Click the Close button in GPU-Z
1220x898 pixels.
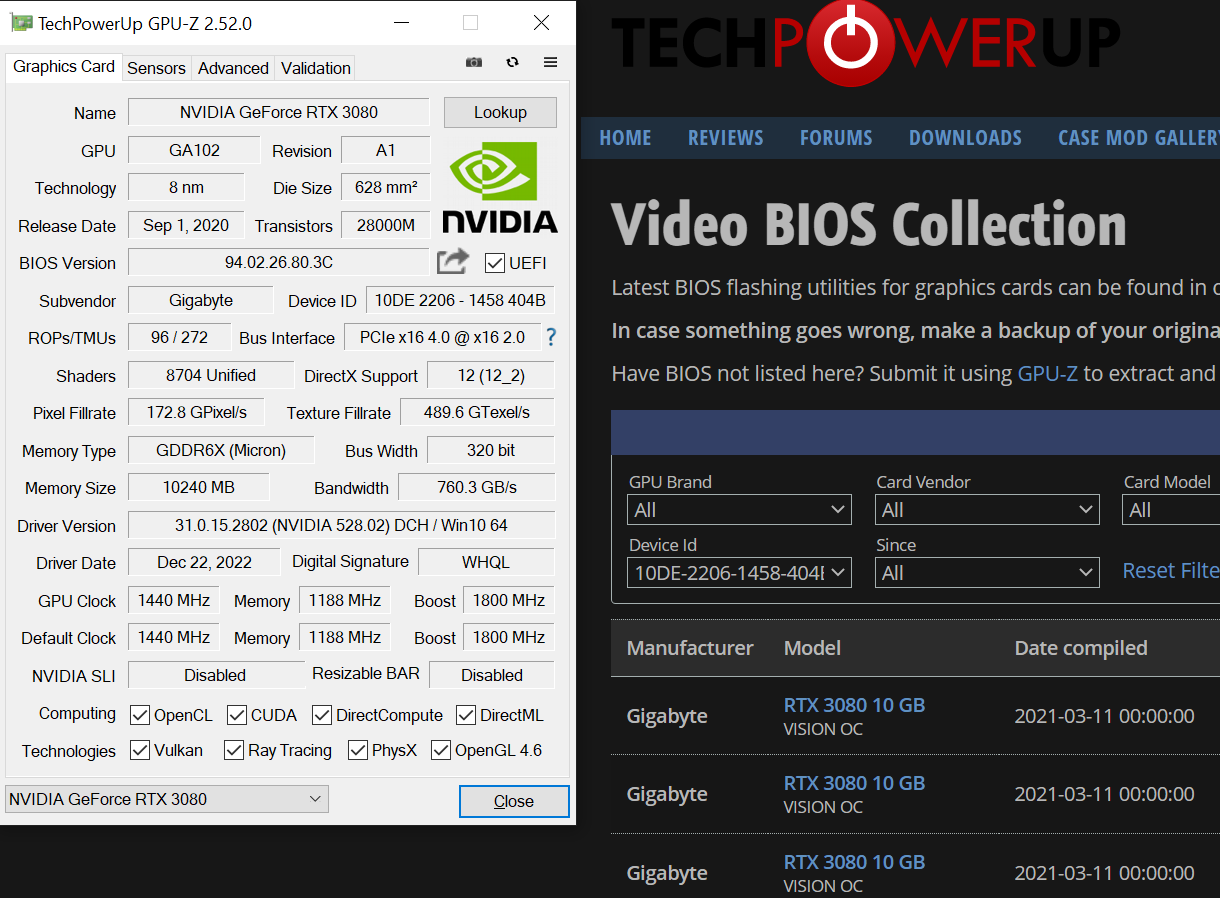[x=514, y=801]
